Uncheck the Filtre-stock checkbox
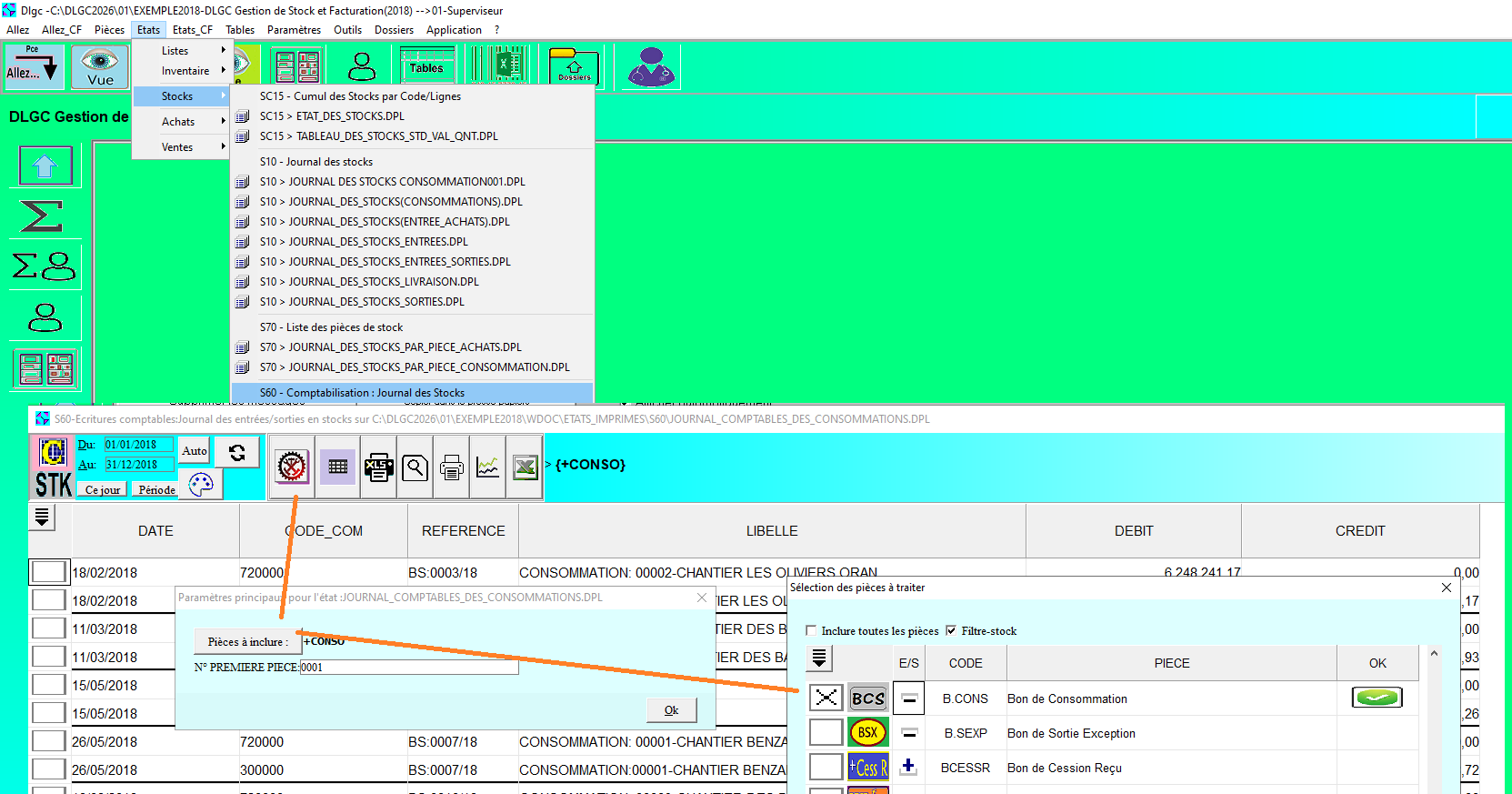The width and height of the screenshot is (1512, 794). tap(951, 630)
